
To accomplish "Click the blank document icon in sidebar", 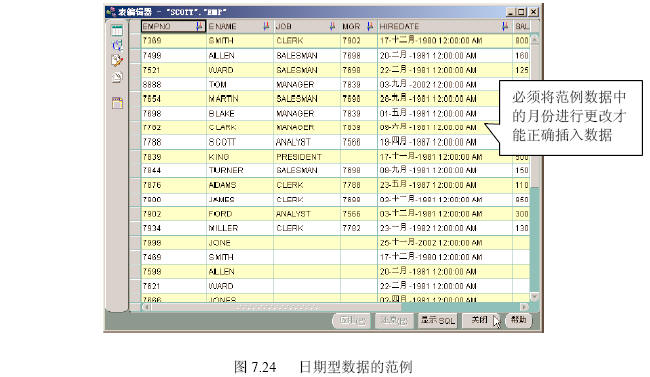I will (x=117, y=77).
